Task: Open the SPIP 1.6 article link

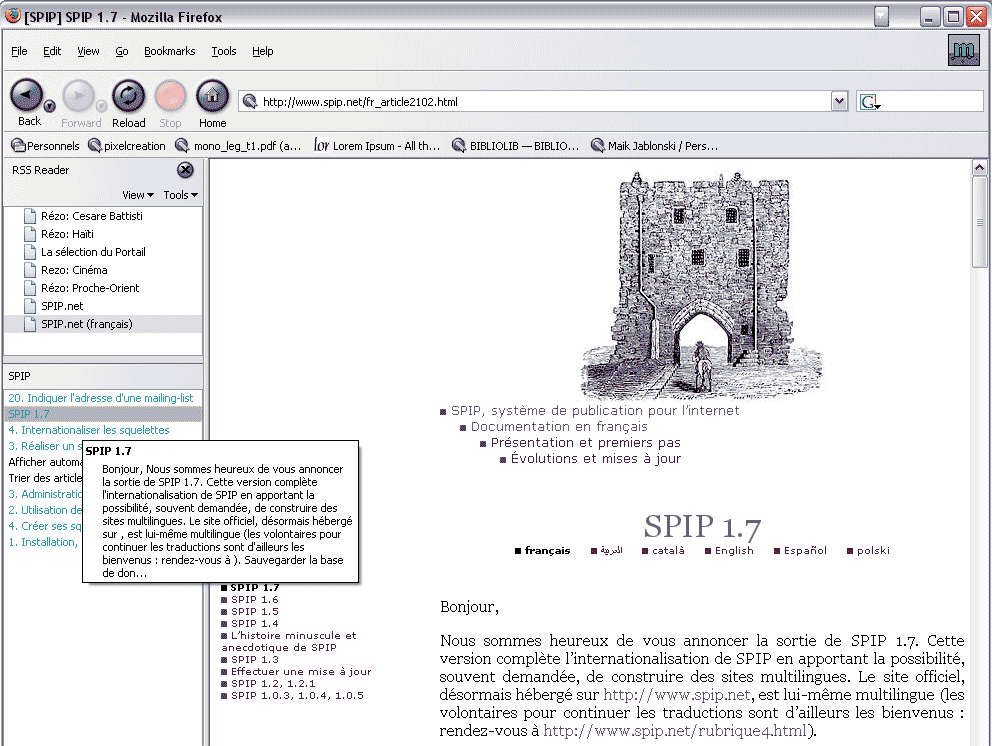Action: [254, 600]
